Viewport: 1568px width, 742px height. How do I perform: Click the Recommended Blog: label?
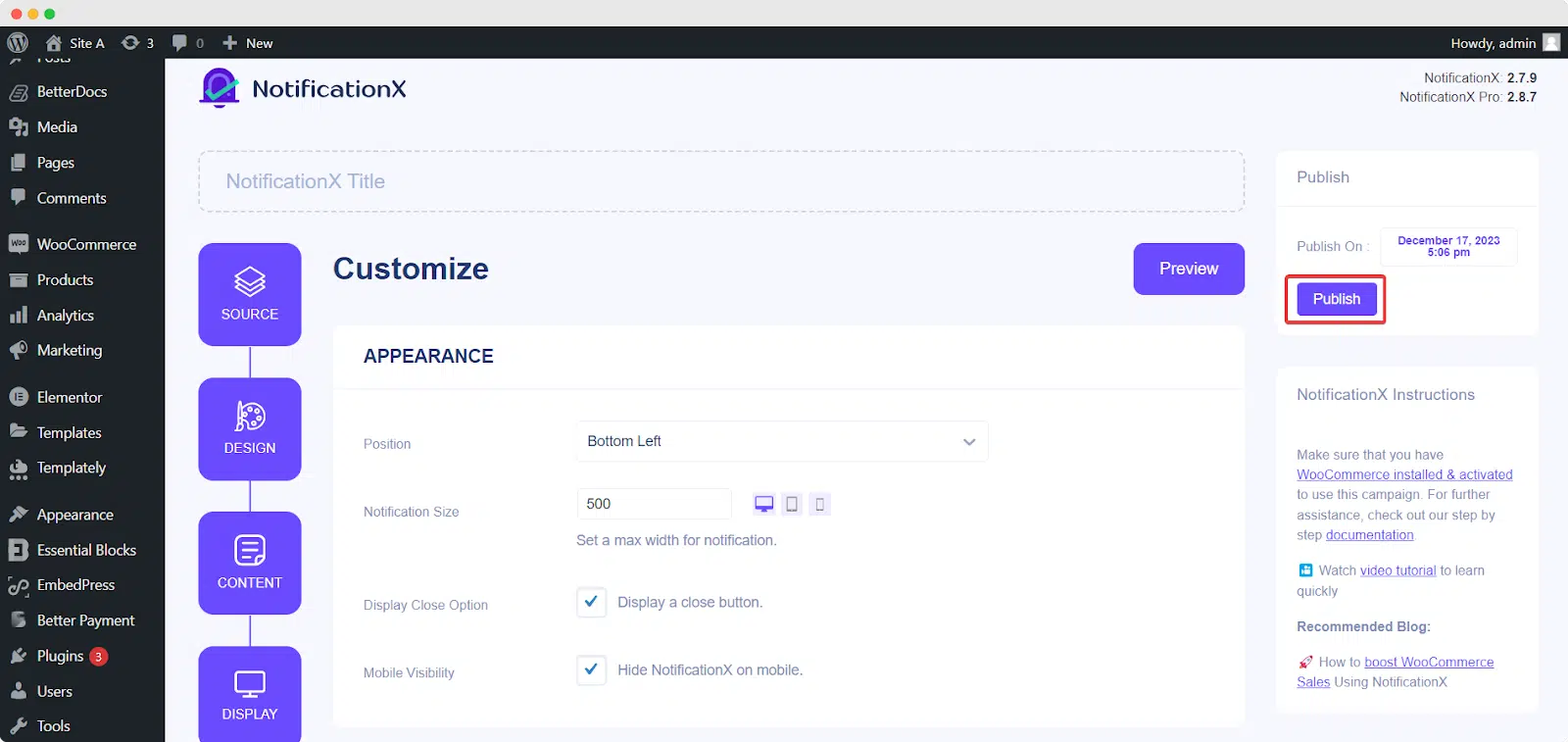click(x=1363, y=626)
